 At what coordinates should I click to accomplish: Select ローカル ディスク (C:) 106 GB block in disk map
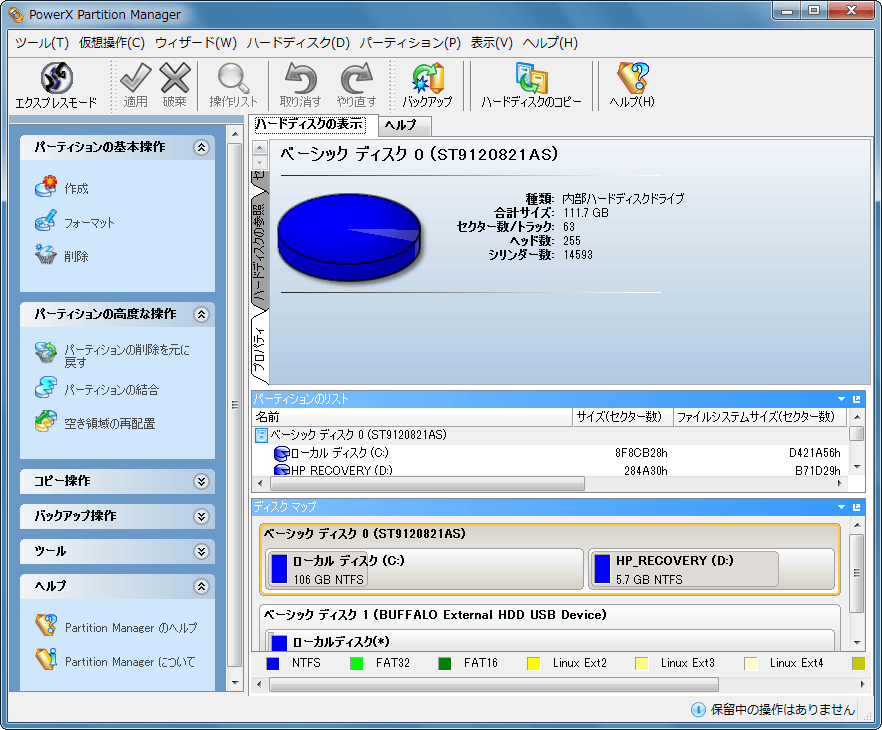pyautogui.click(x=424, y=569)
